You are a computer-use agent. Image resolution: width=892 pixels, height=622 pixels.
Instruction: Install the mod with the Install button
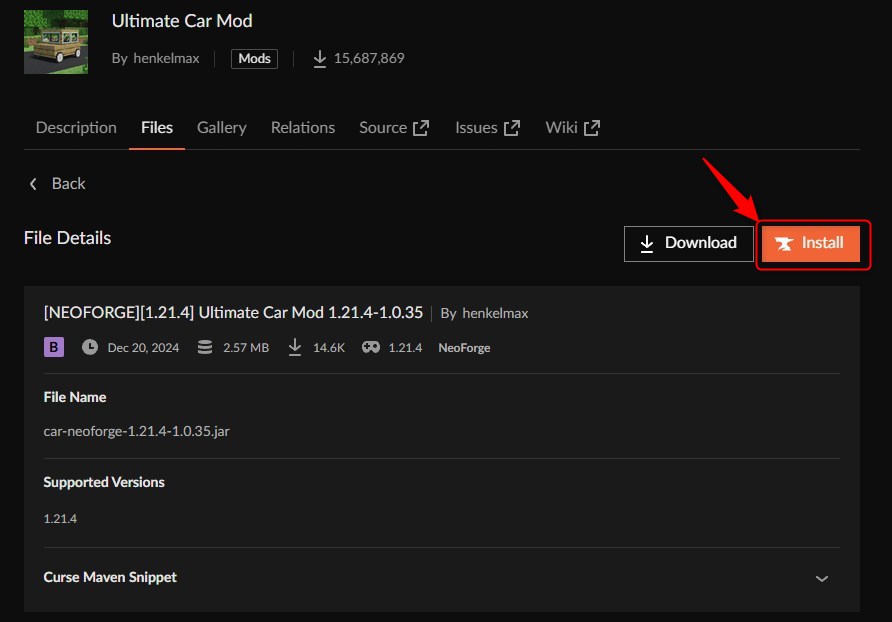811,244
